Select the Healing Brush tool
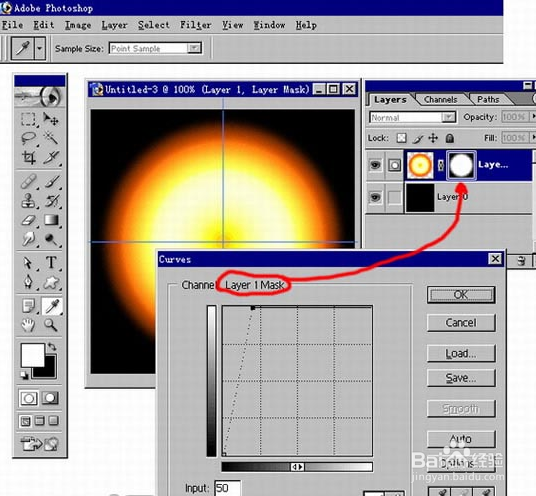536x496 pixels. tap(28, 182)
